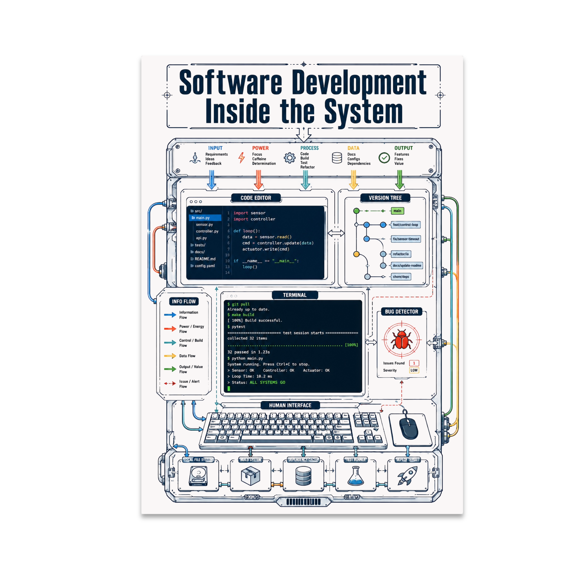The width and height of the screenshot is (576, 576).
Task: Click the rocket icon in bottom row
Action: [407, 476]
